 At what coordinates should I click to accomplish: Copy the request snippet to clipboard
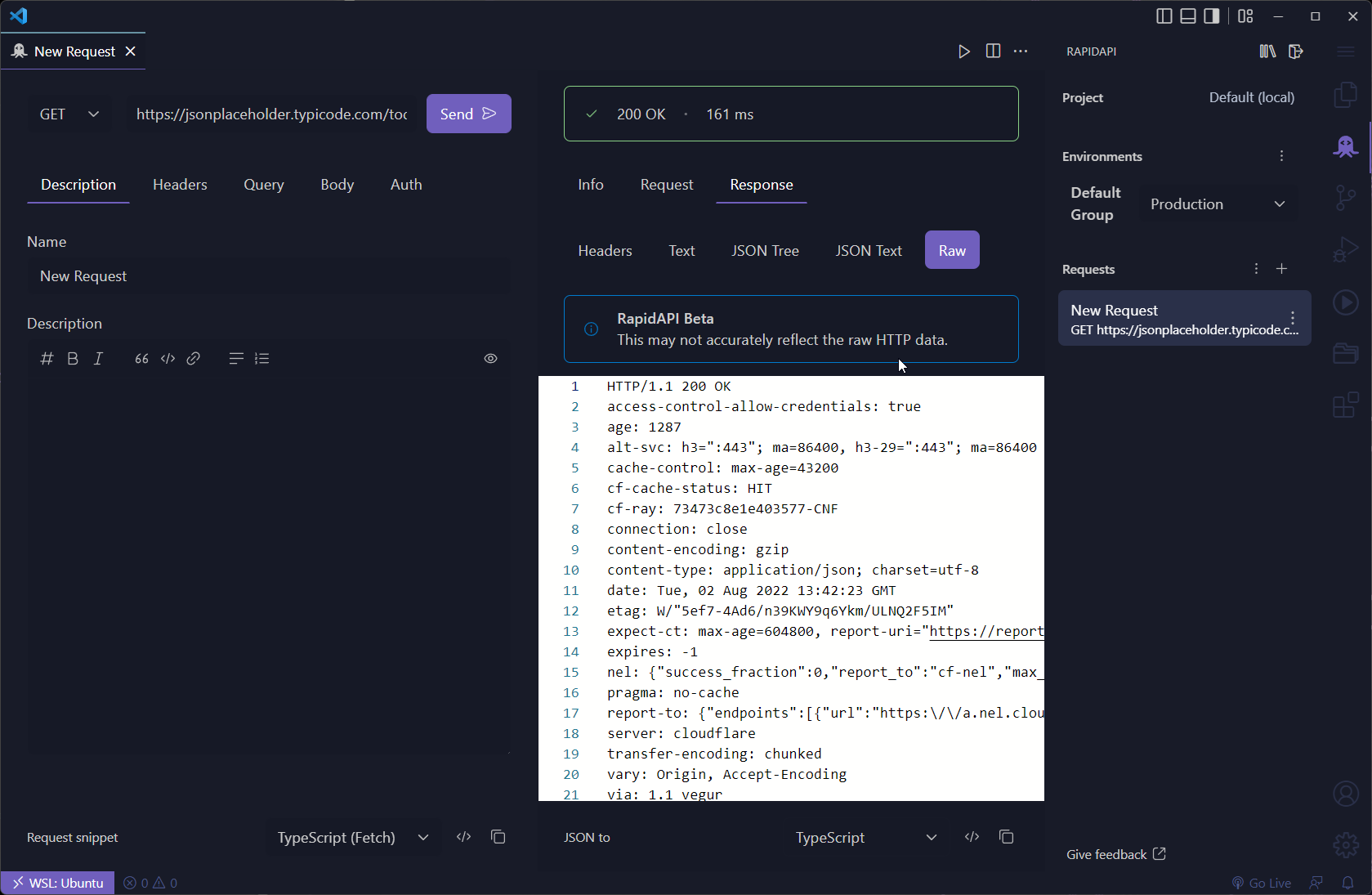[498, 837]
